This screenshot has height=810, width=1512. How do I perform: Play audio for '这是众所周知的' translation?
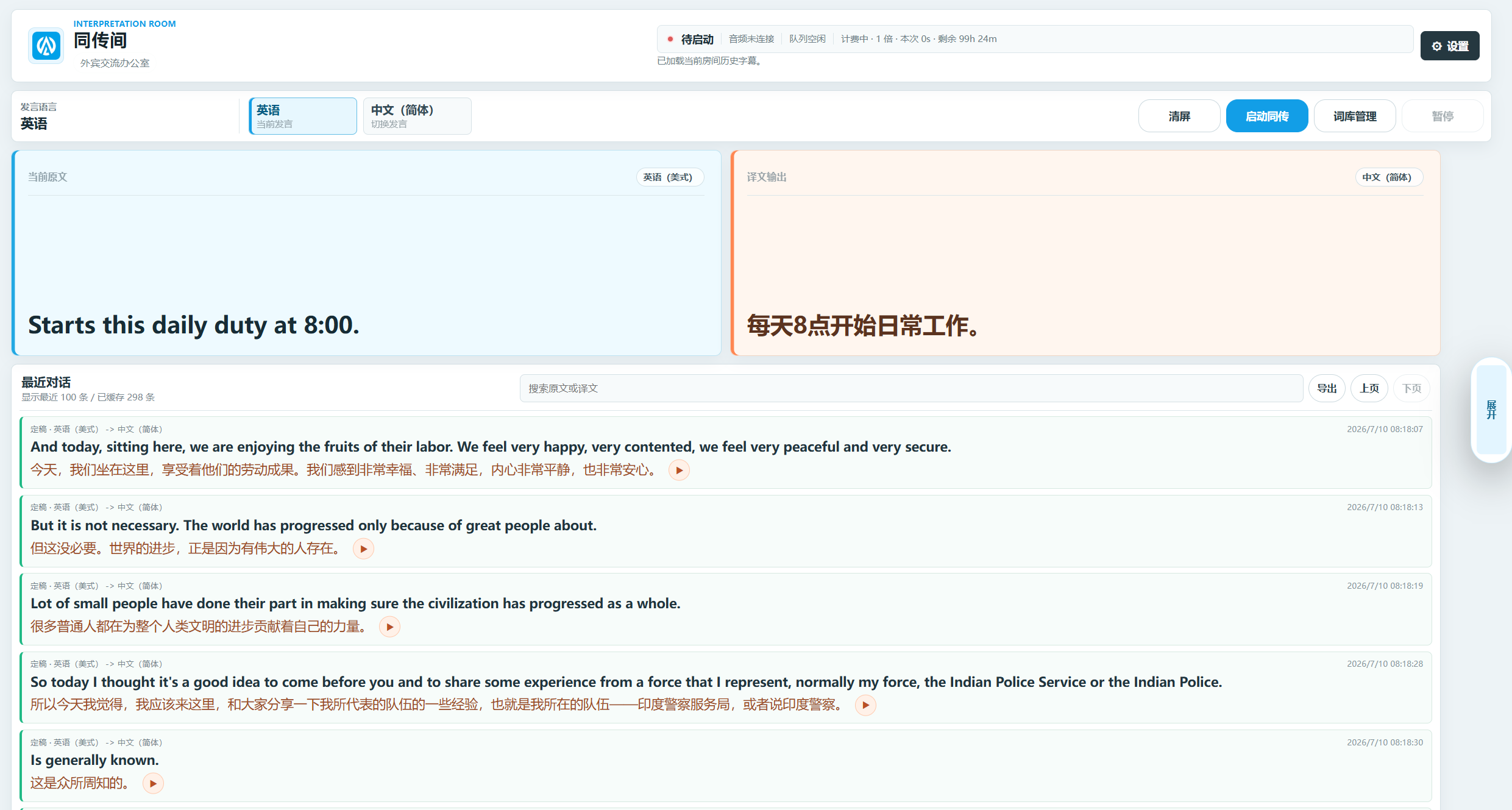pyautogui.click(x=153, y=783)
